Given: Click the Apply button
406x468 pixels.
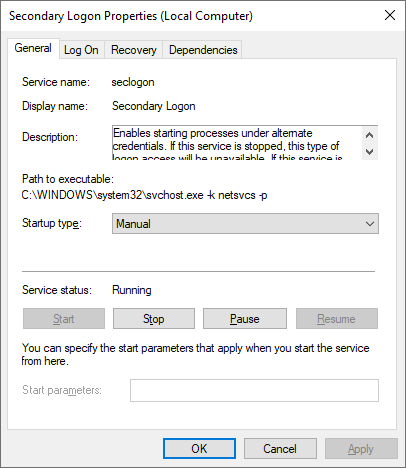Looking at the screenshot, I should (x=361, y=449).
